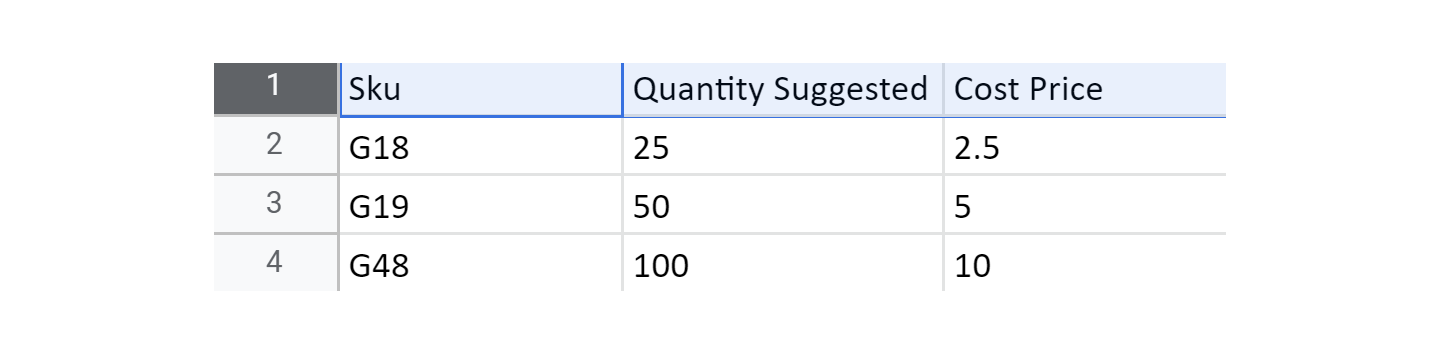This screenshot has width=1440, height=362.
Task: Select the quantity cell showing 25
Action: (783, 147)
